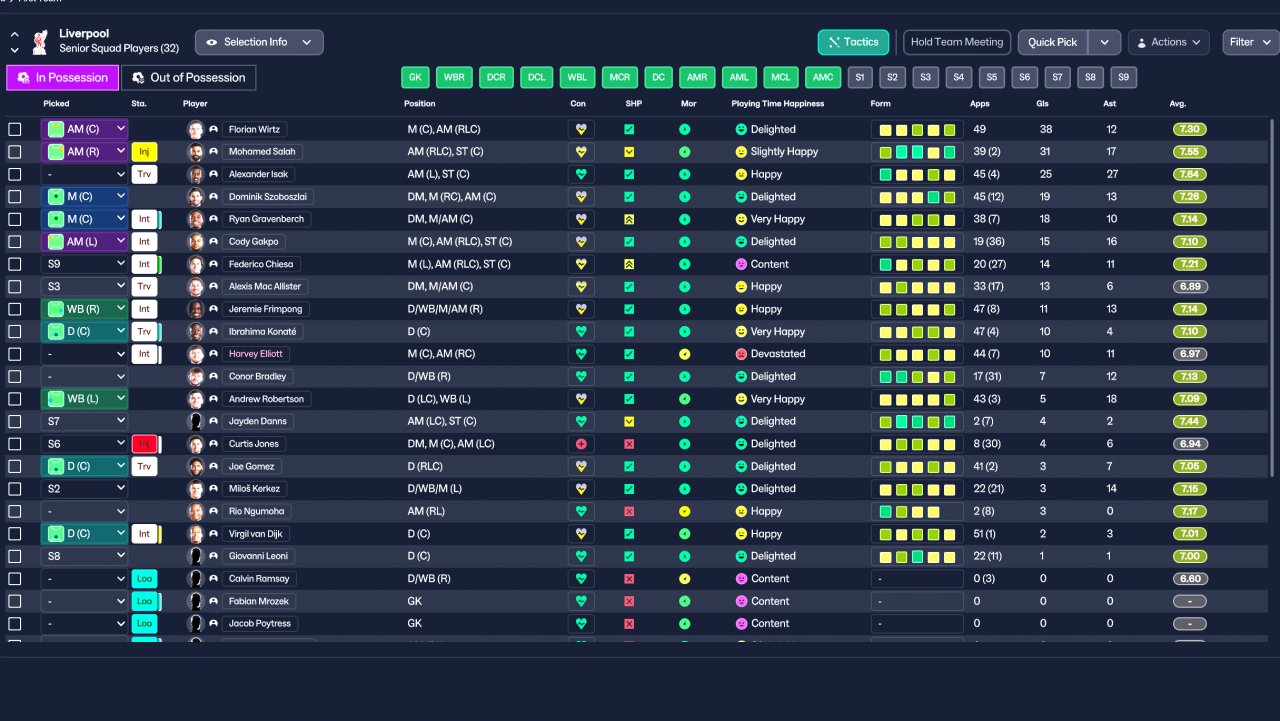
Task: Click the Quick Pick button
Action: tap(1053, 42)
